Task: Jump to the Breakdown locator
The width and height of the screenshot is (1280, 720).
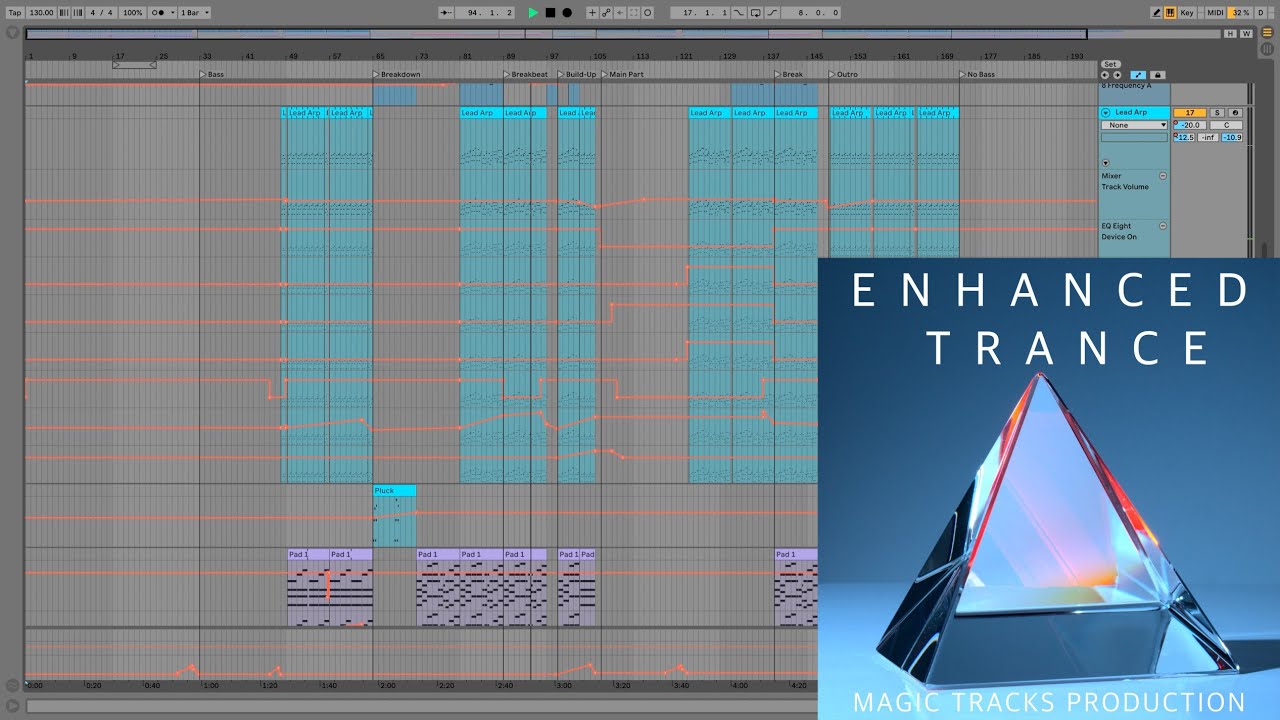Action: (397, 74)
